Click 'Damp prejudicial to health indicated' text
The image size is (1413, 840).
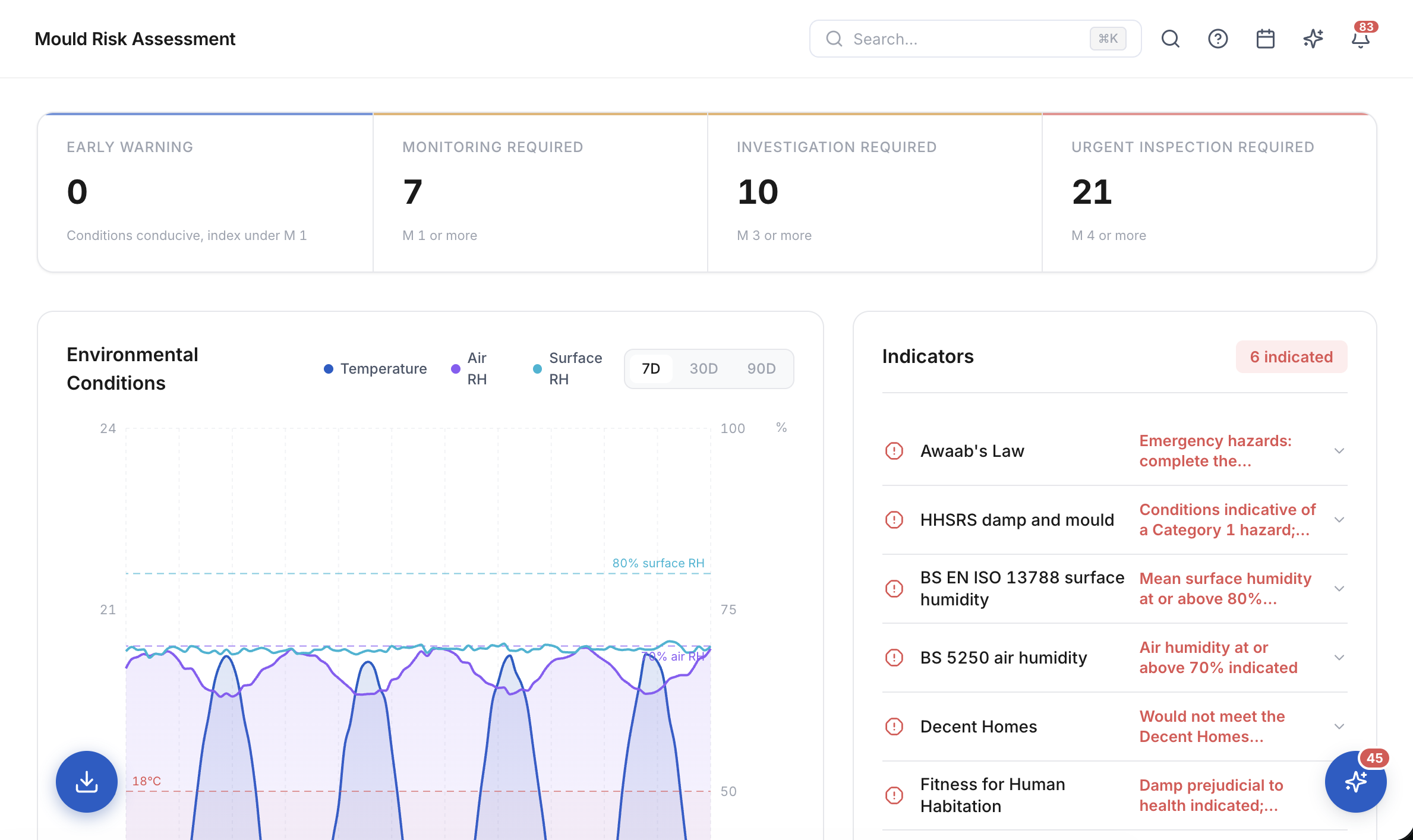point(1211,795)
